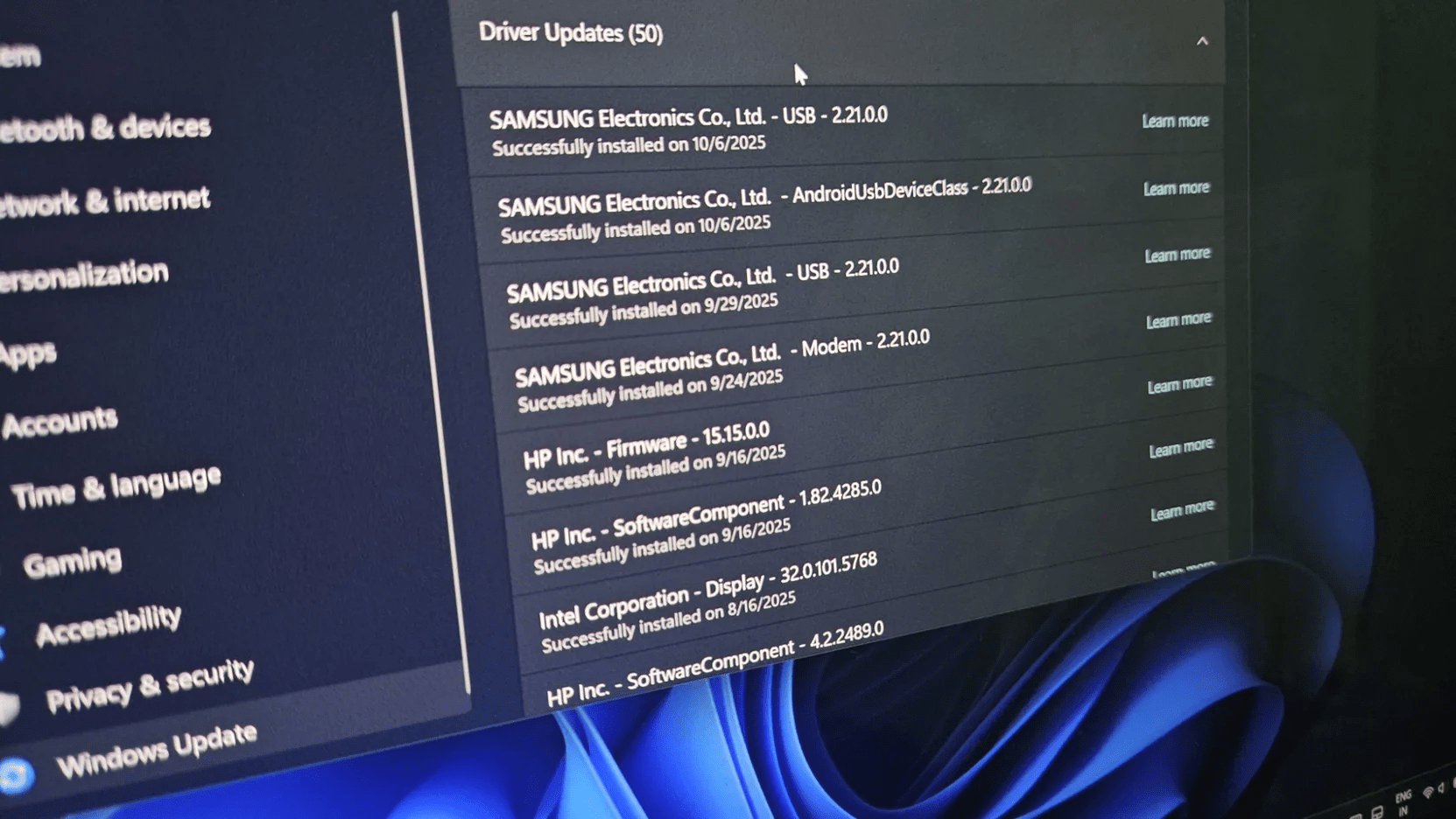The image size is (1456, 819).
Task: Learn more about Samsung USB 9/29/2025 update
Action: pyautogui.click(x=1178, y=255)
